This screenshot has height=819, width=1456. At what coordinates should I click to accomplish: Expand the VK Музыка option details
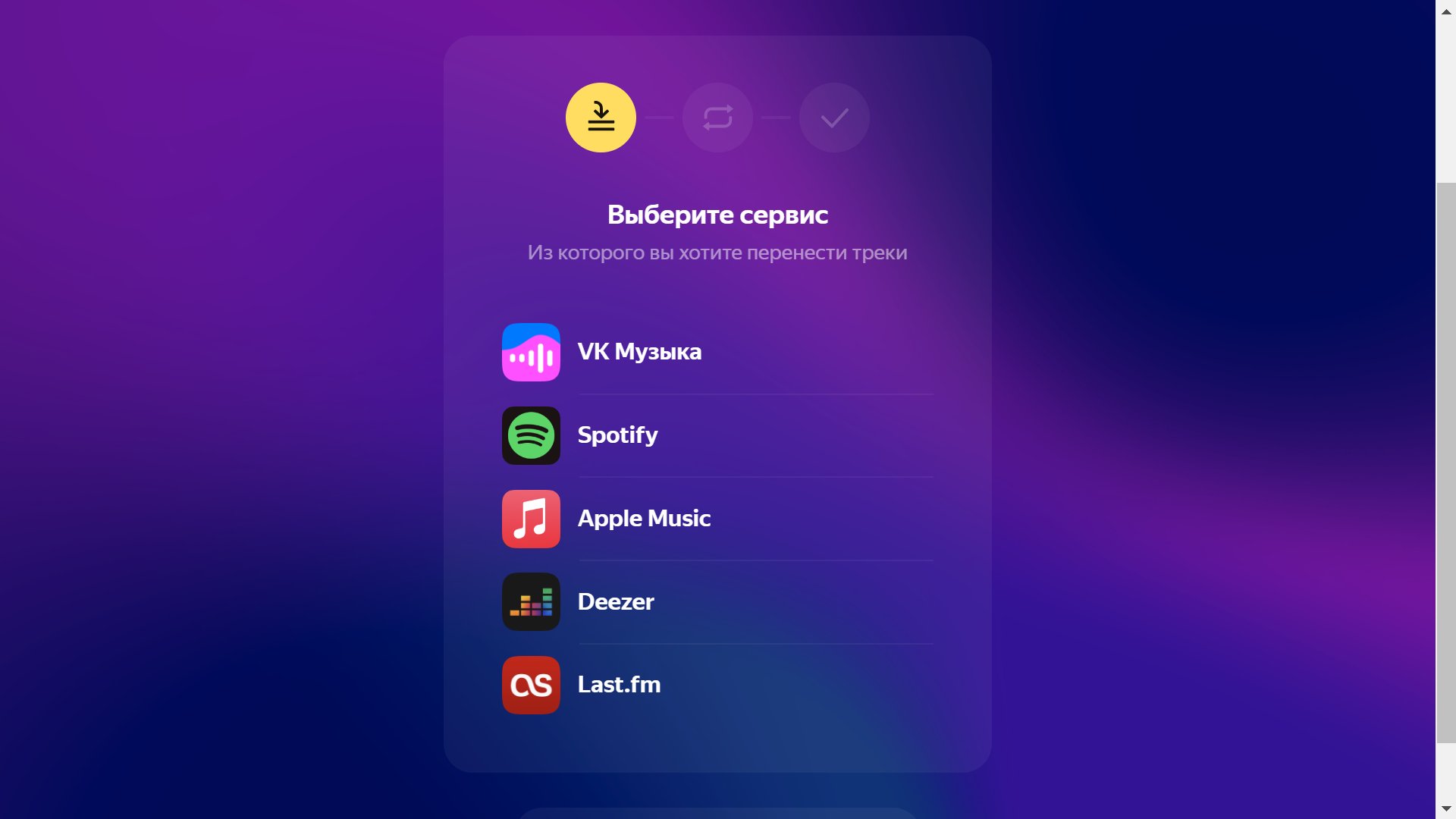click(714, 352)
